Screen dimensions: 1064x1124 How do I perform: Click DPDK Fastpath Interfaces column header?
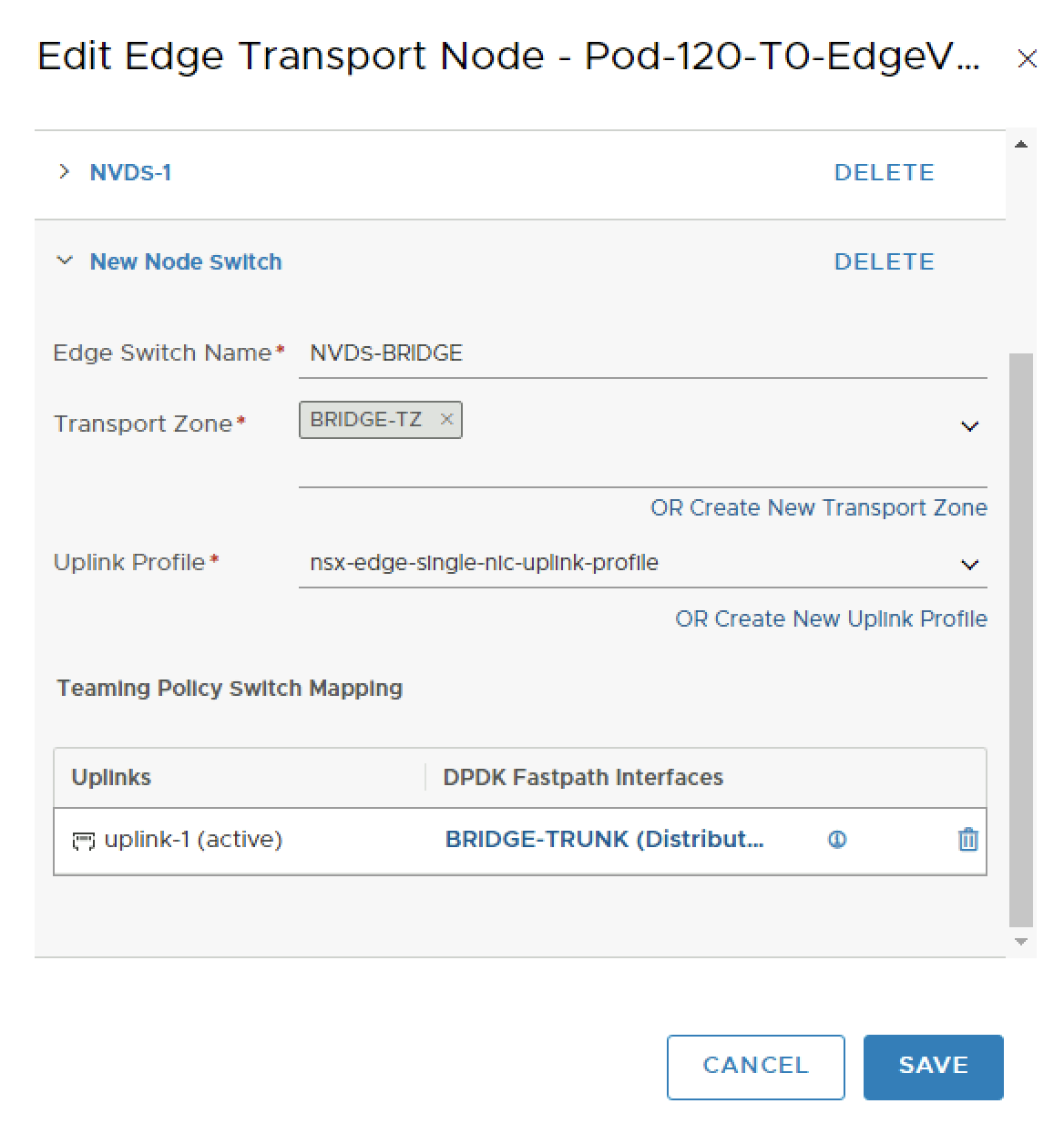point(583,777)
